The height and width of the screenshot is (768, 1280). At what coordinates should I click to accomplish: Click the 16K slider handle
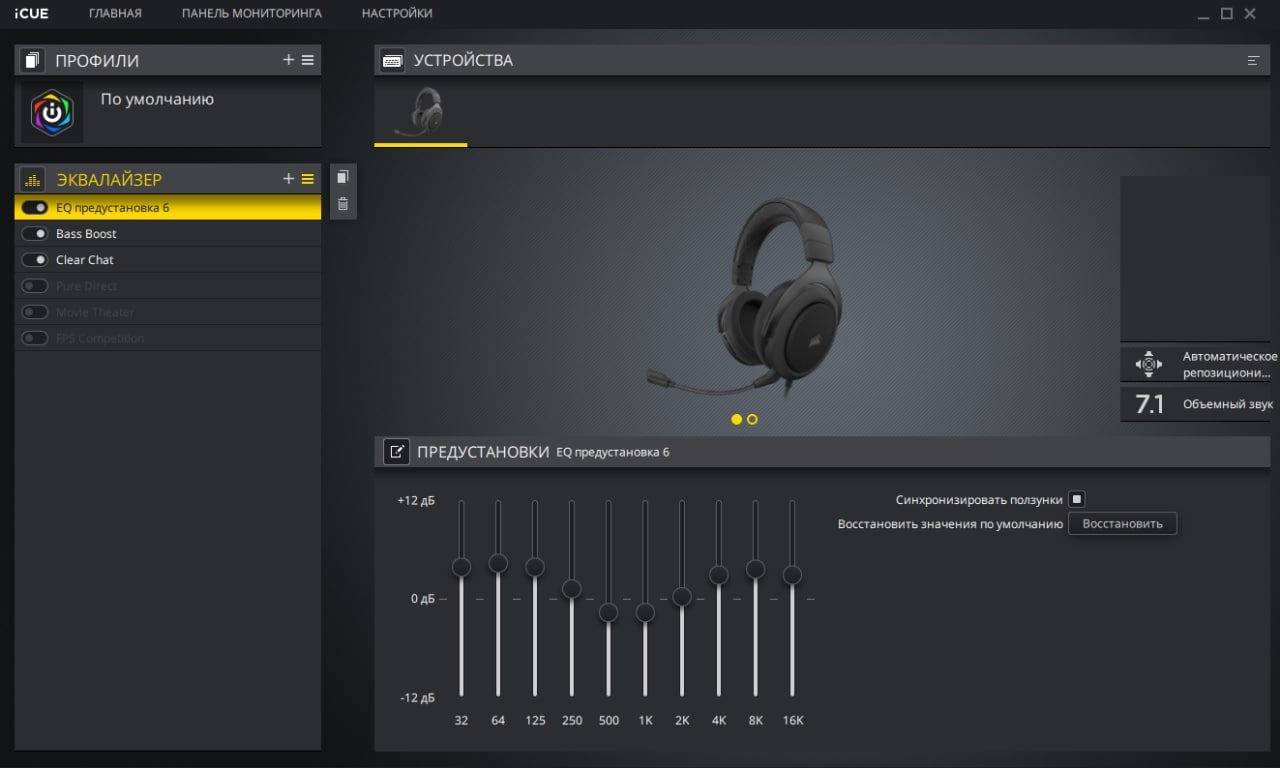point(792,575)
